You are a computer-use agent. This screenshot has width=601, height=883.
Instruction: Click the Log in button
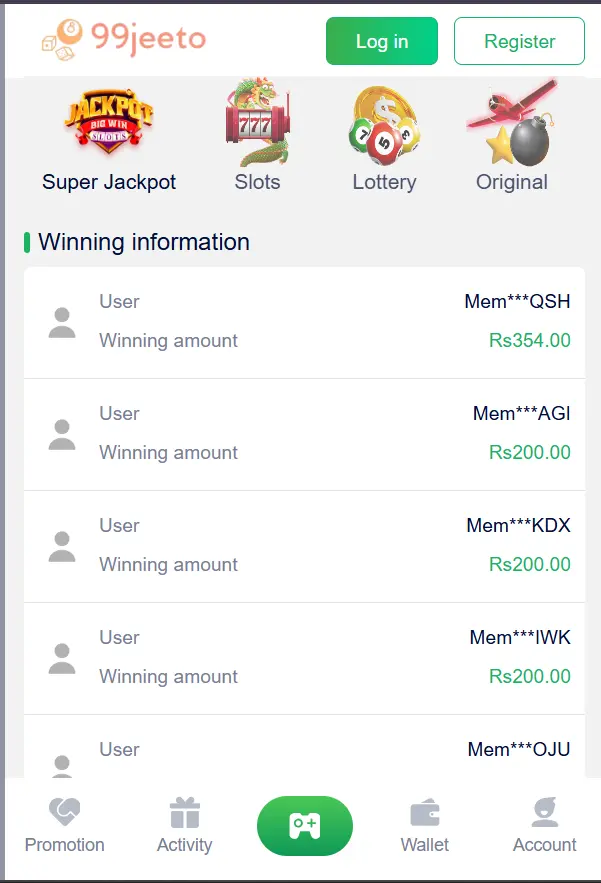tap(382, 41)
